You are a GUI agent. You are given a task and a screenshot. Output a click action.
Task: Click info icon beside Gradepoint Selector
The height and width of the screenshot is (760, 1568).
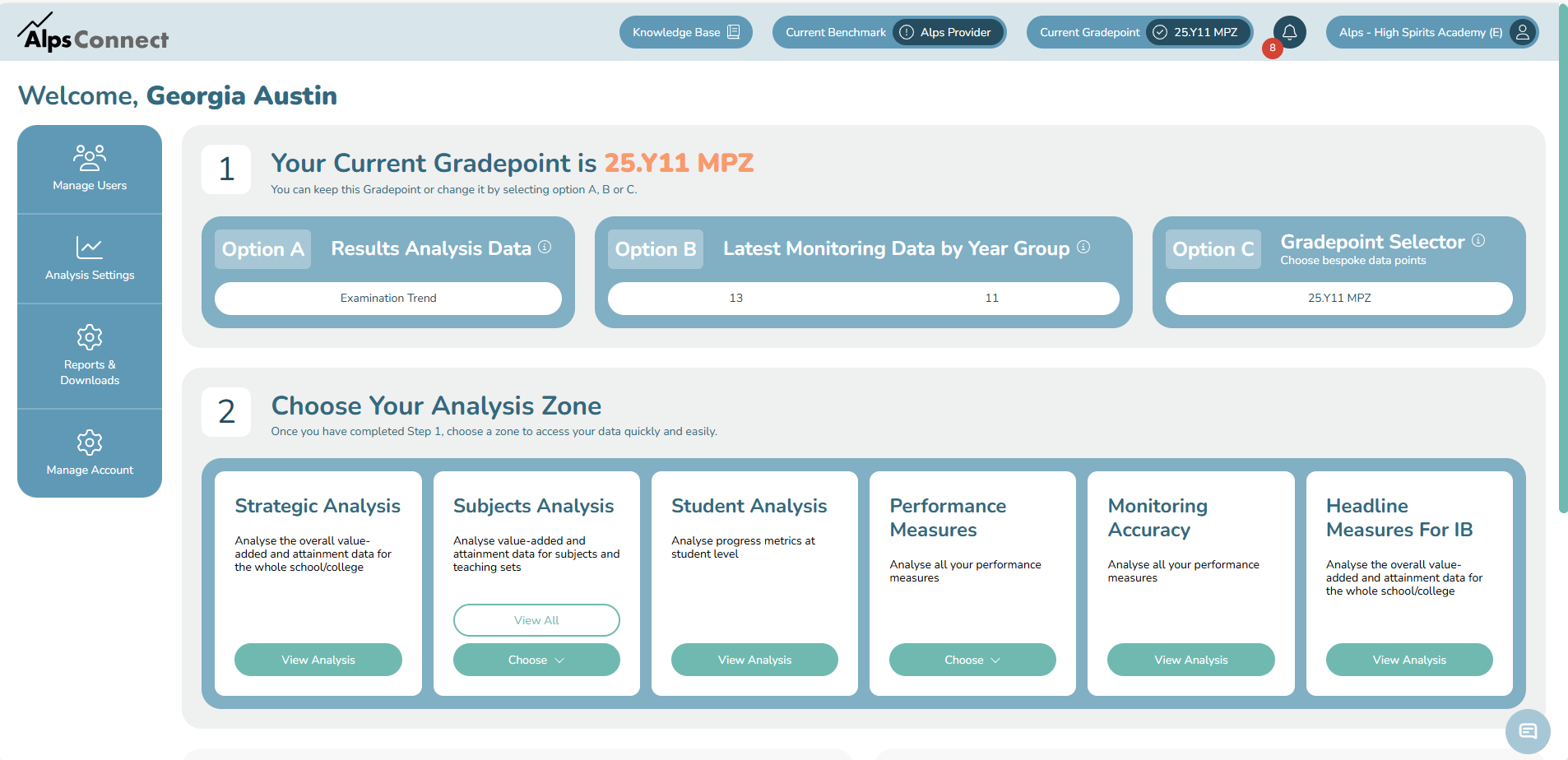(1478, 240)
